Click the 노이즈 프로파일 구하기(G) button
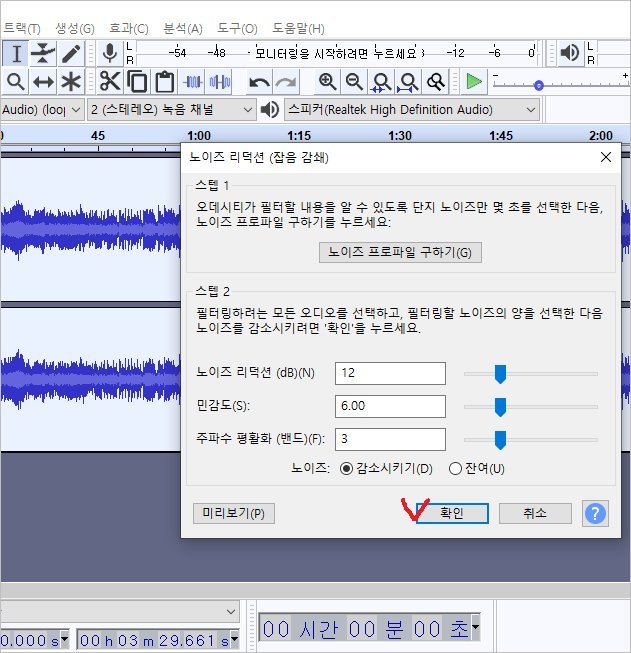631x653 pixels. click(400, 252)
